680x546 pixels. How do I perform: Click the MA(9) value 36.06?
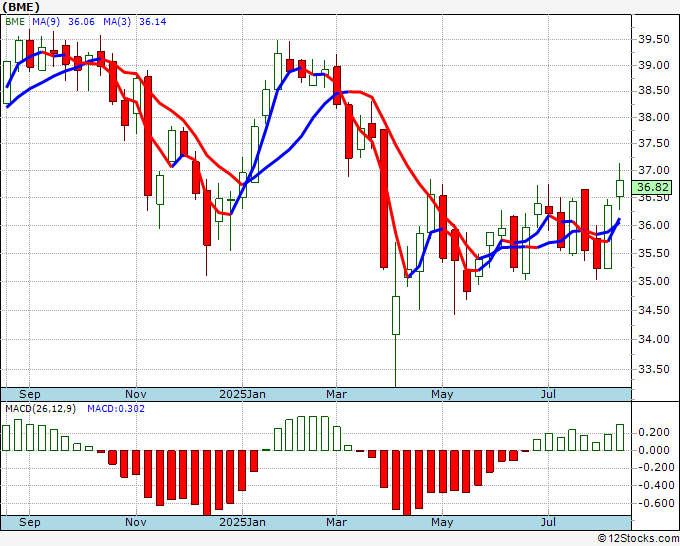[x=81, y=22]
